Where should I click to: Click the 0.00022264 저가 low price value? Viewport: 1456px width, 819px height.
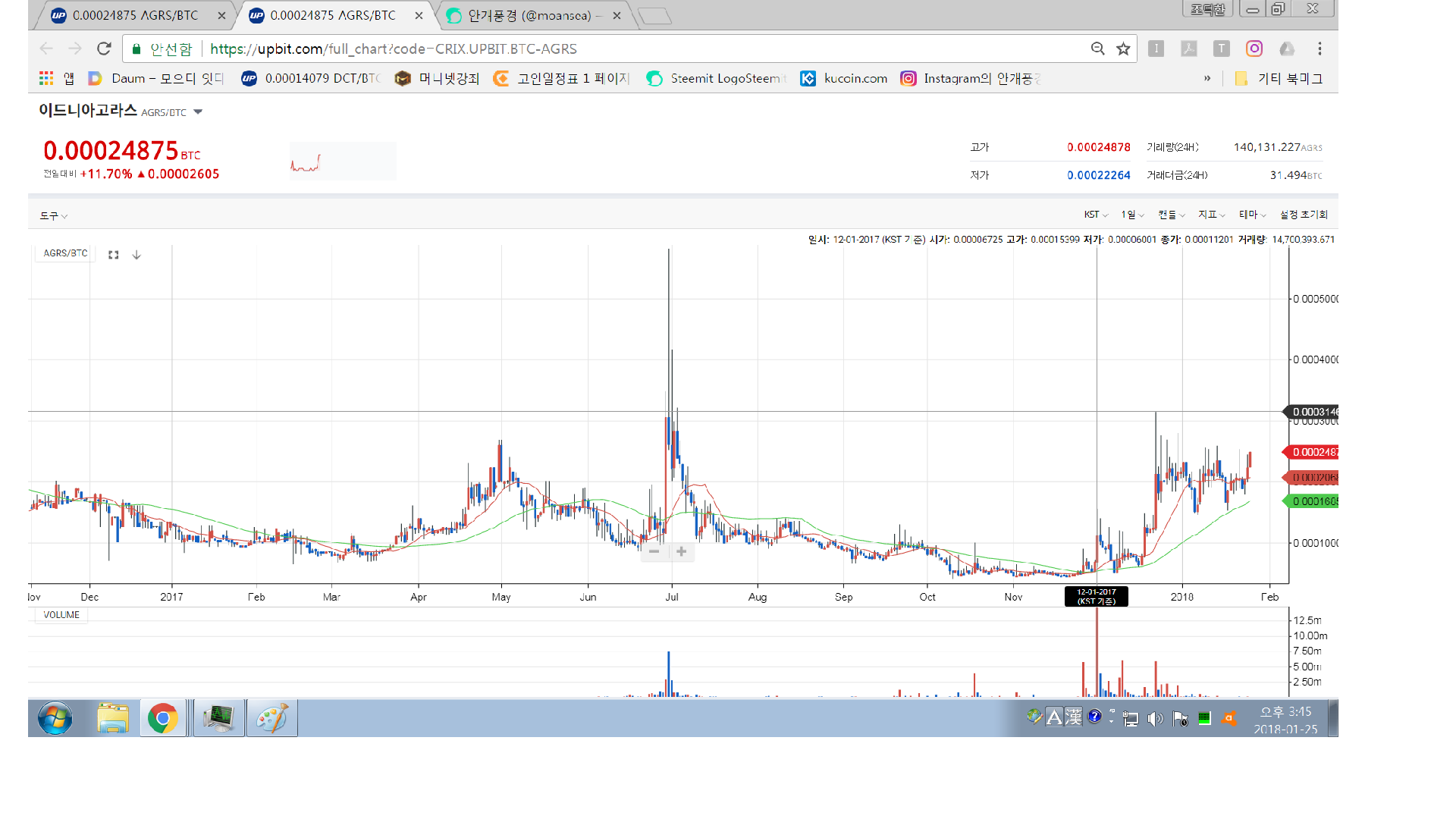1098,175
